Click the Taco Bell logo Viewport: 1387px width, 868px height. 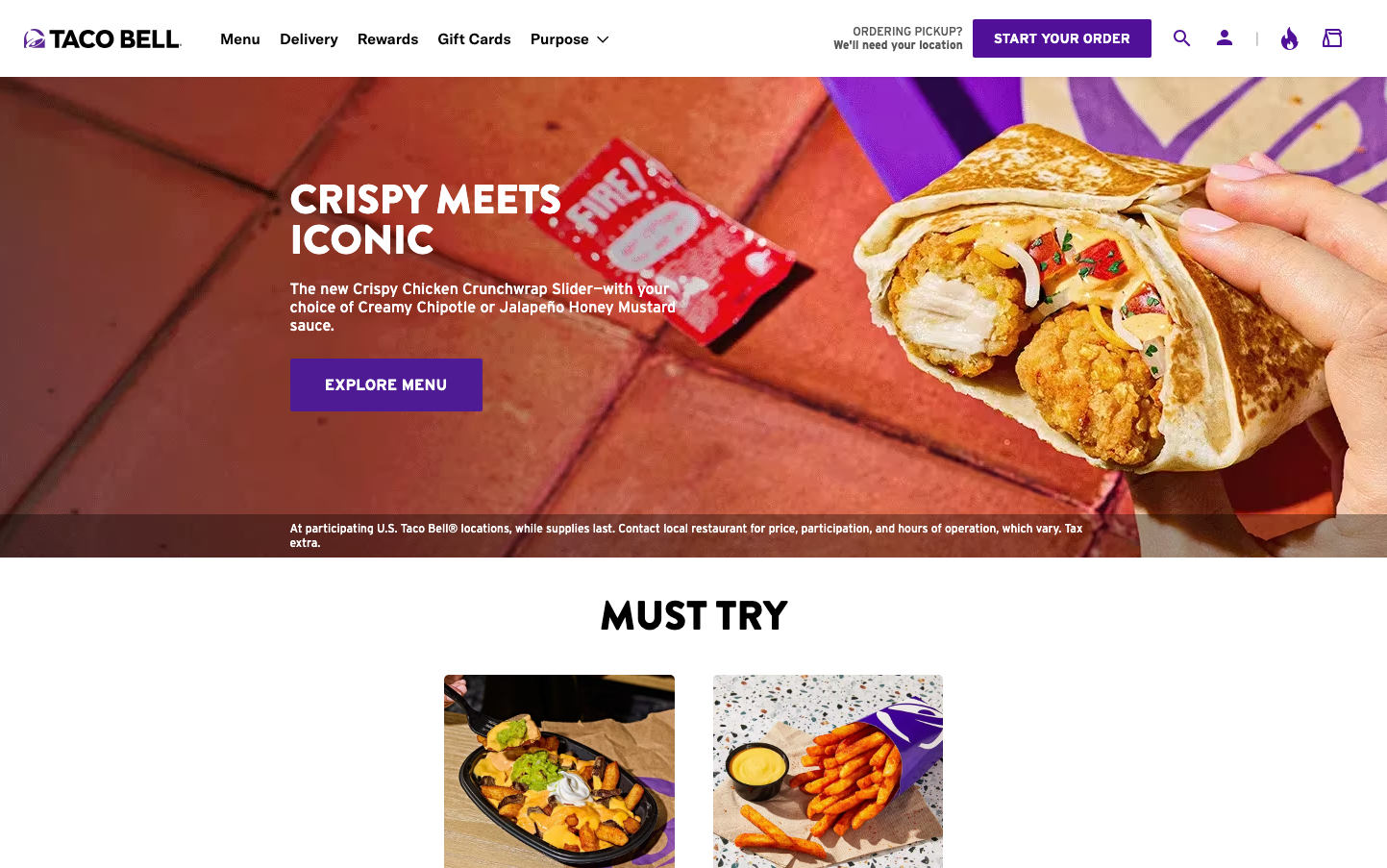(102, 38)
